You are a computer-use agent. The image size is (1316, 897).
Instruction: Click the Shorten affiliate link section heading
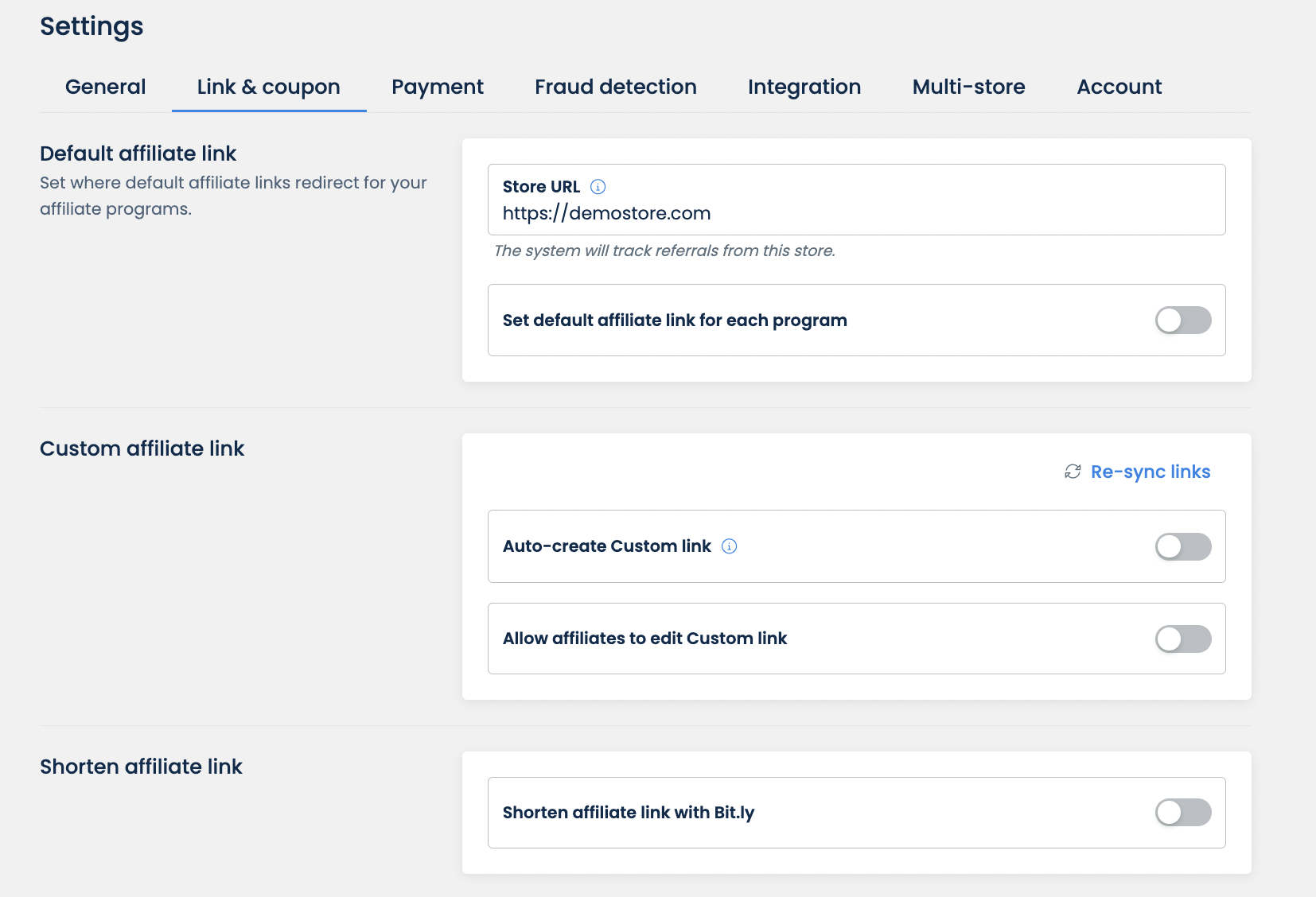(141, 767)
